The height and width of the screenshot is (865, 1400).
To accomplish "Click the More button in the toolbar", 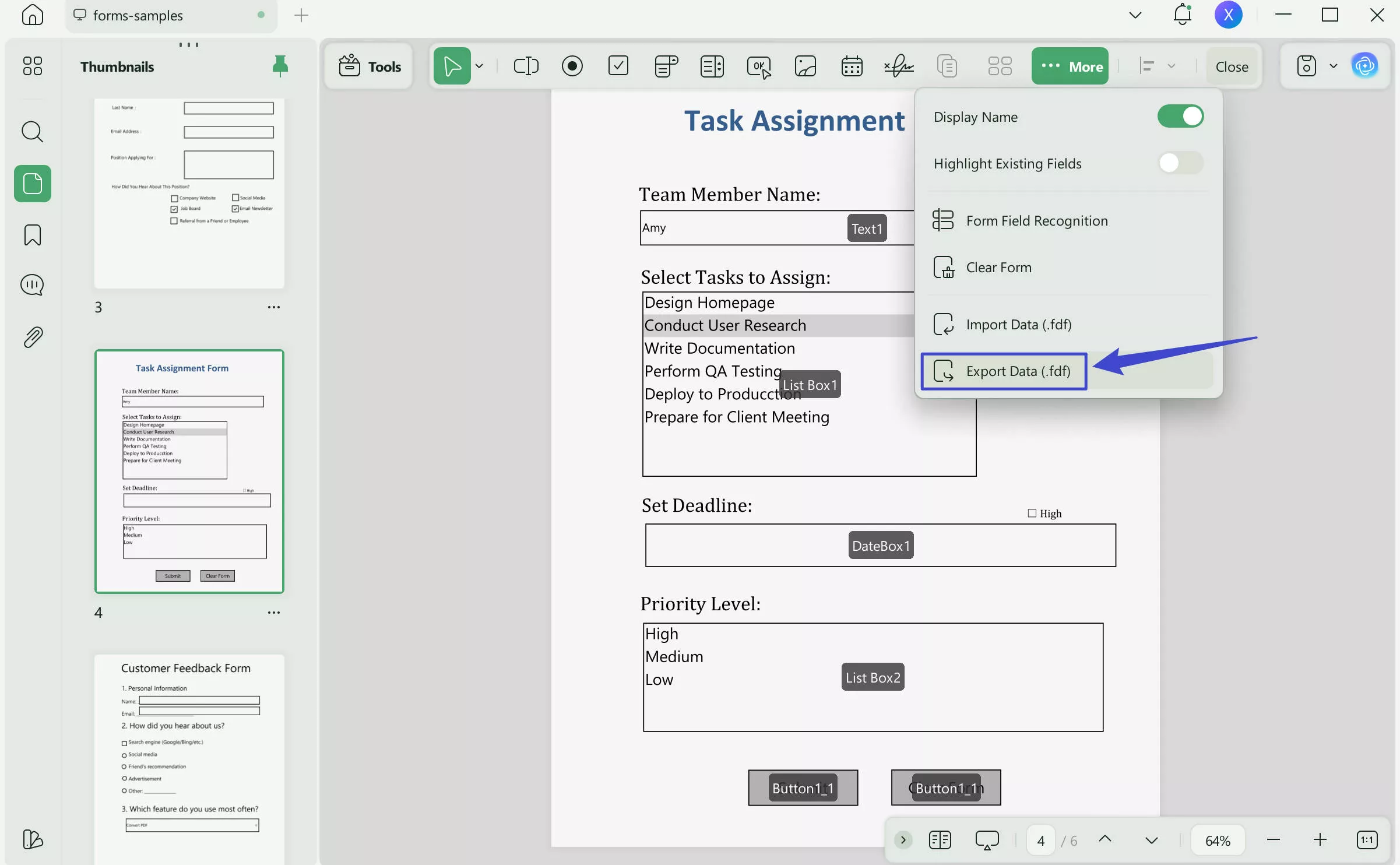I will [1070, 65].
